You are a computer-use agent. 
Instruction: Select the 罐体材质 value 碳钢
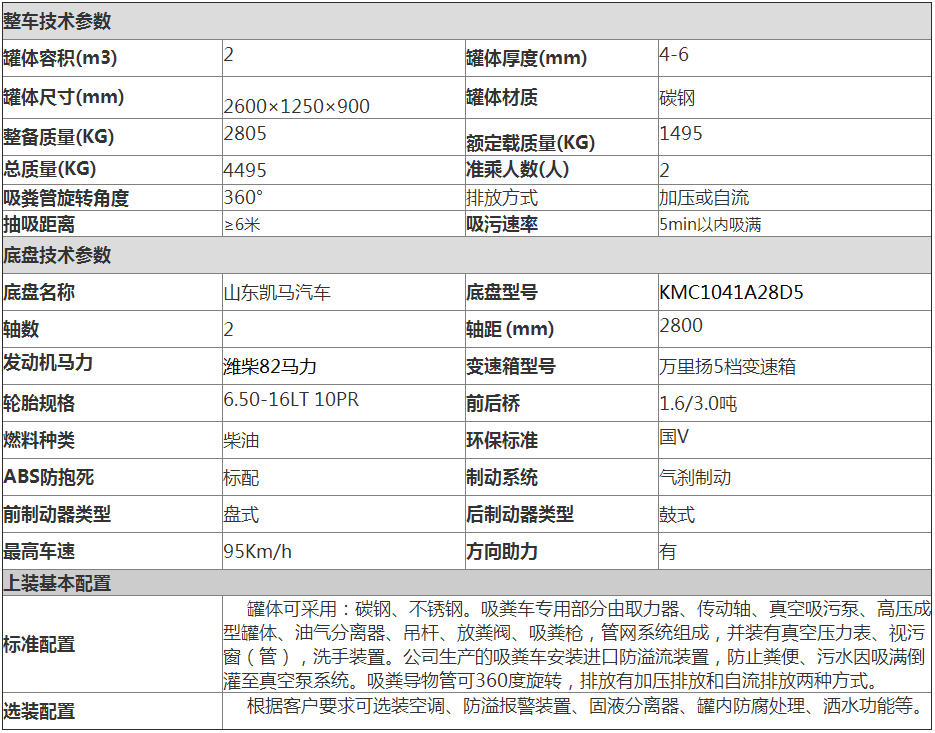point(677,98)
